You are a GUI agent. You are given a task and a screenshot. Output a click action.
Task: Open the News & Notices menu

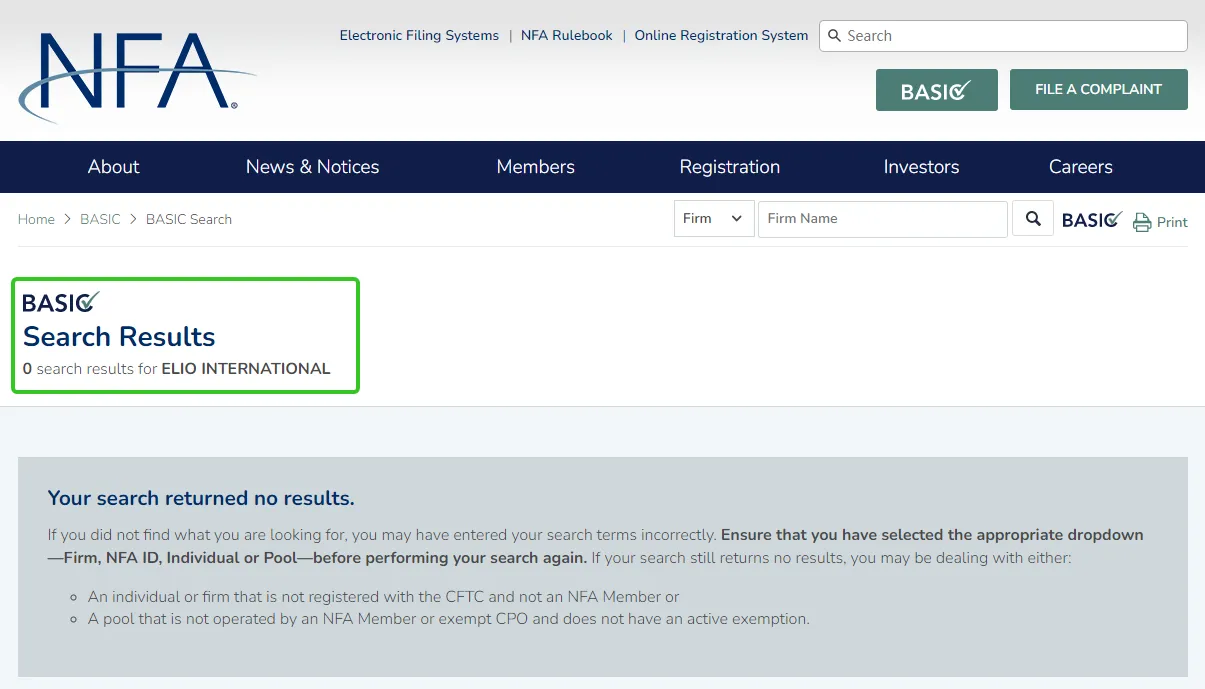[x=312, y=167]
